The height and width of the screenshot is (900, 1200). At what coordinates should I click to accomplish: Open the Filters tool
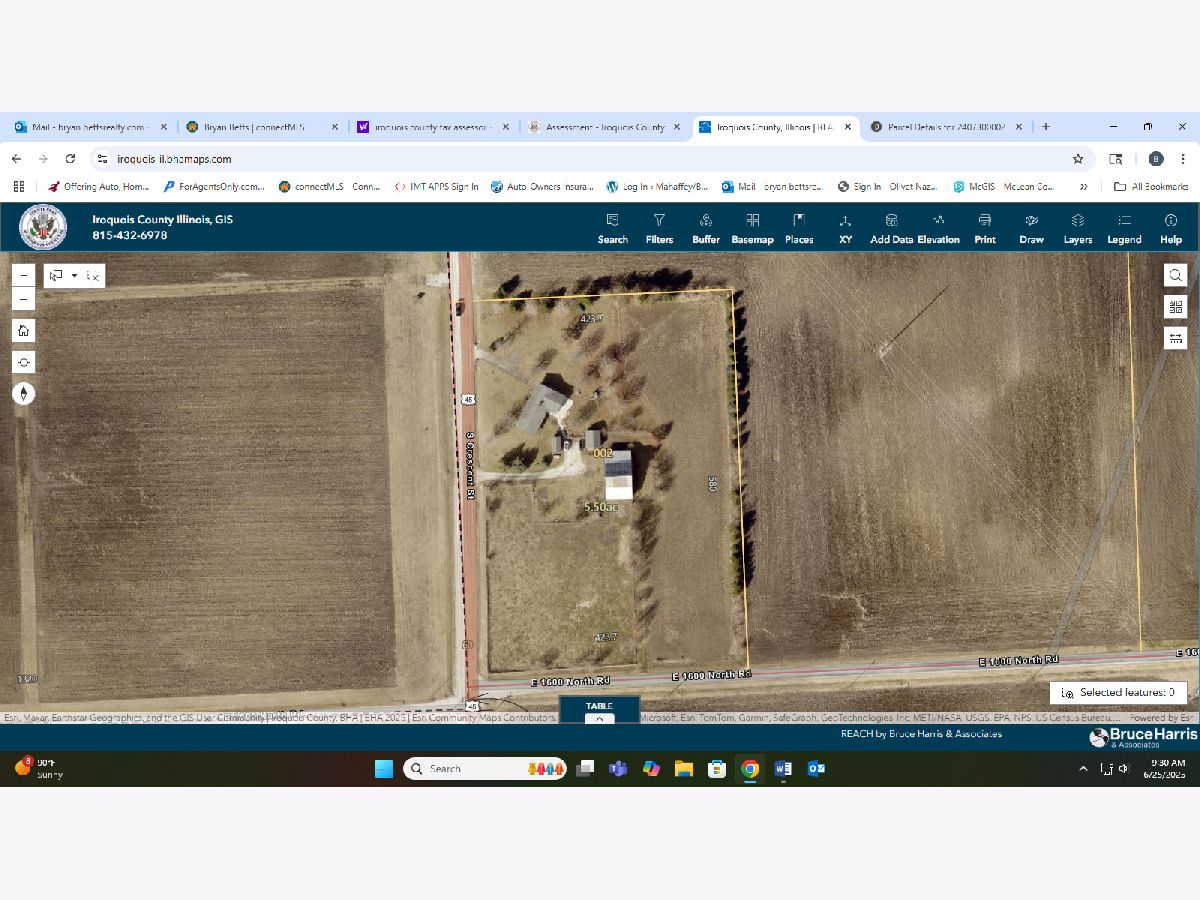(659, 227)
